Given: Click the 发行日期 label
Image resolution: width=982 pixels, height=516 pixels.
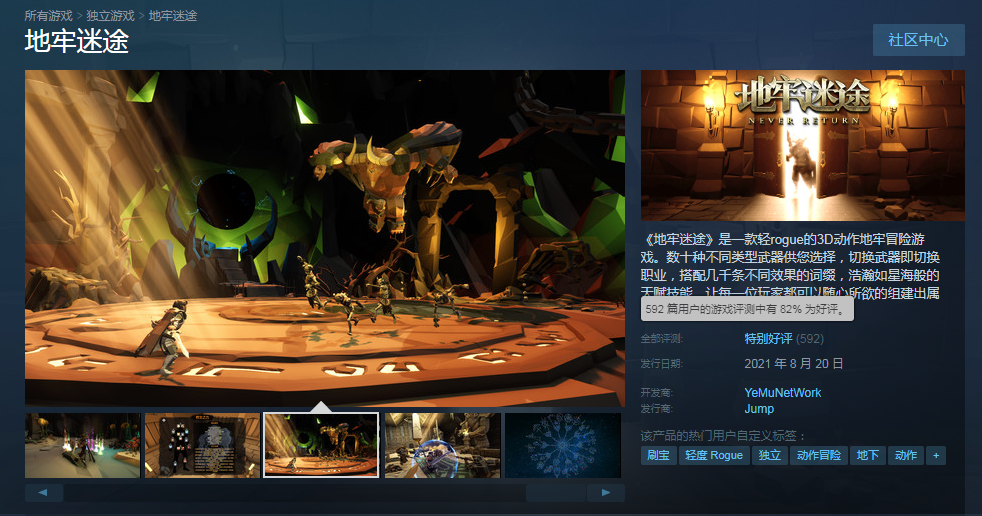Looking at the screenshot, I should coord(661,364).
